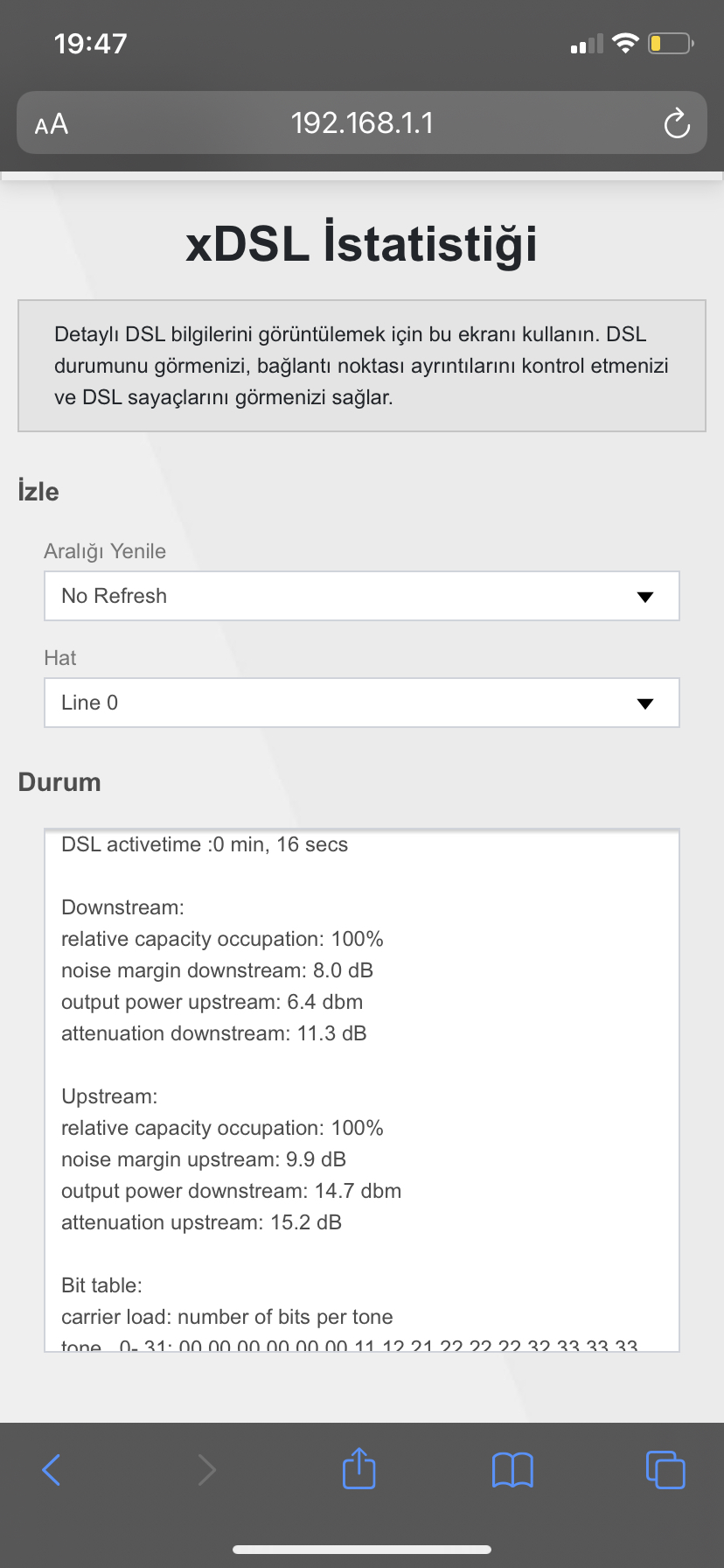Click the attenuation upstream status line
Image resolution: width=724 pixels, height=1568 pixels.
[202, 1222]
